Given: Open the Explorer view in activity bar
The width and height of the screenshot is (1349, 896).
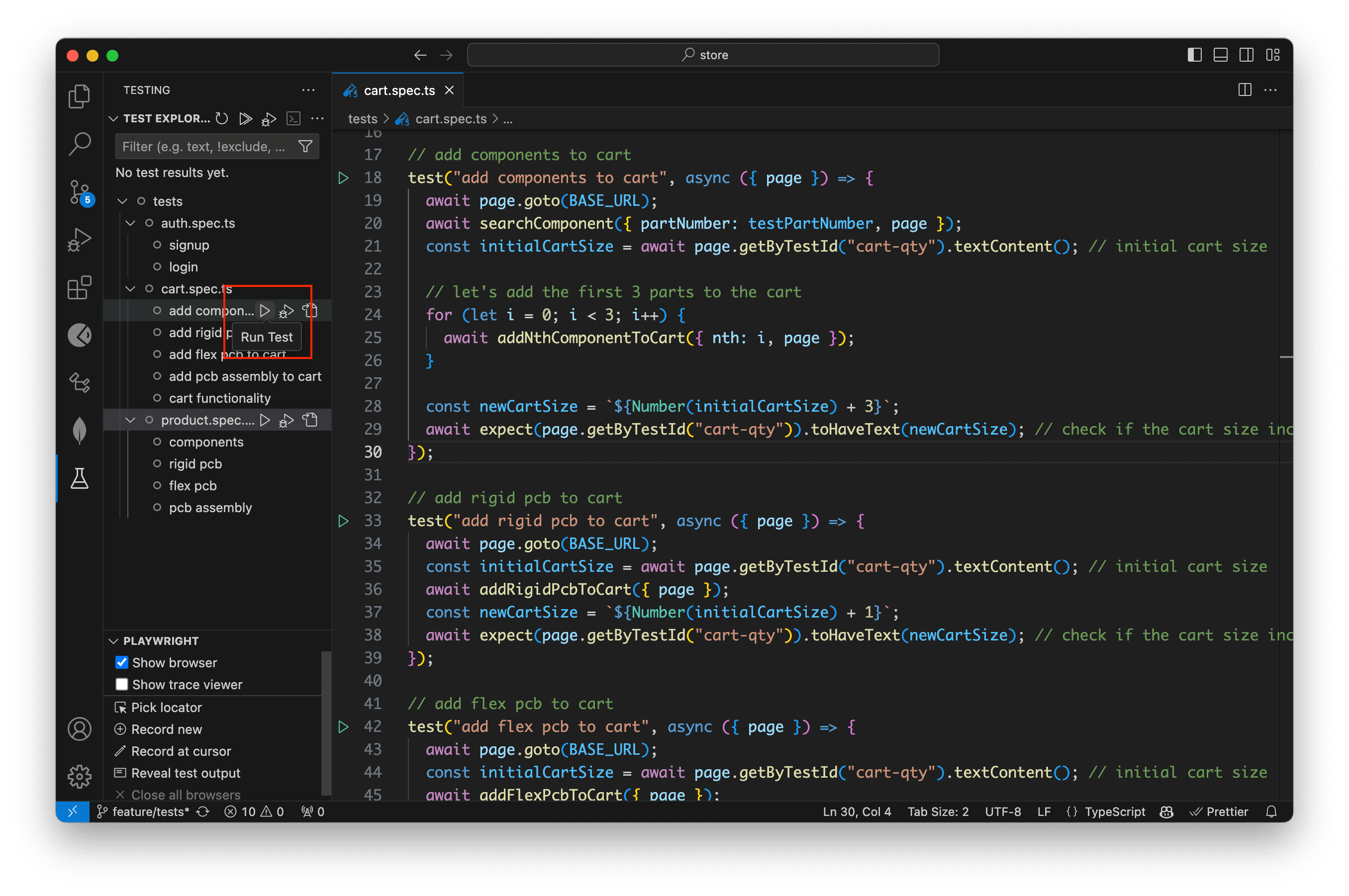Looking at the screenshot, I should tap(80, 96).
